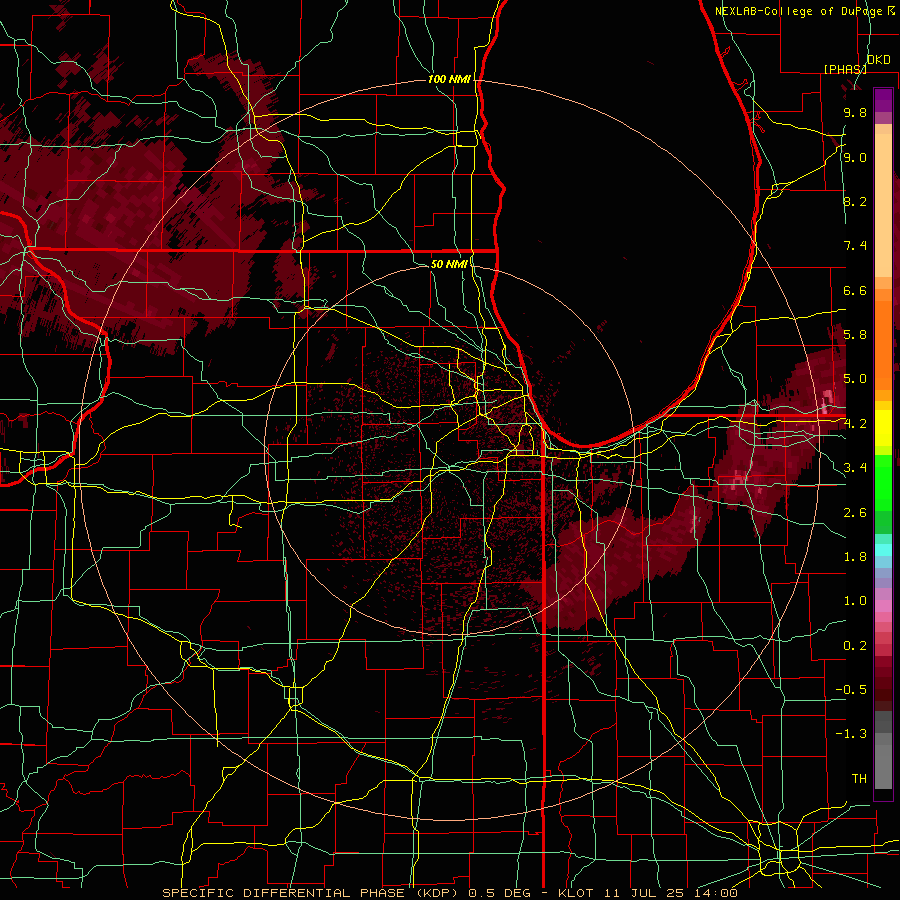Screen dimensions: 900x900
Task: Pick the orange band in the color bar
Action: pyautogui.click(x=883, y=344)
